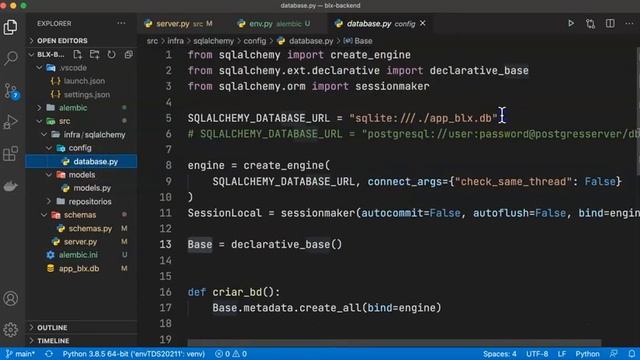
Task: Open the Docker view in activity bar
Action: point(11,187)
